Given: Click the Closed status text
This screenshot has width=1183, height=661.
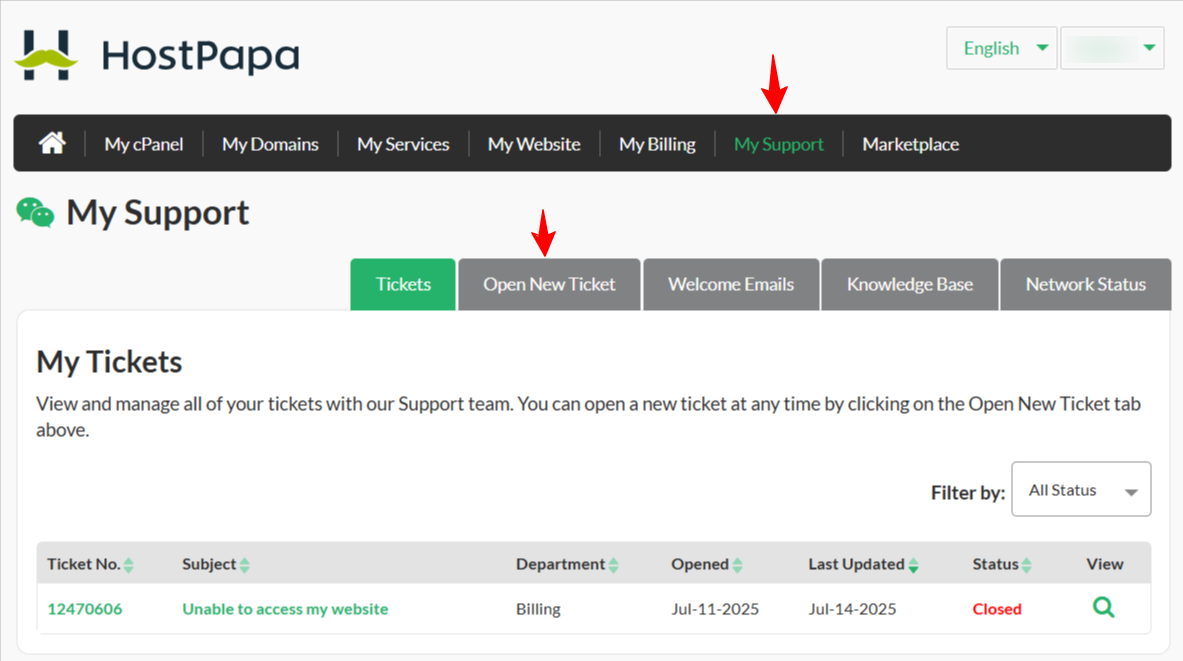Looking at the screenshot, I should [x=997, y=609].
